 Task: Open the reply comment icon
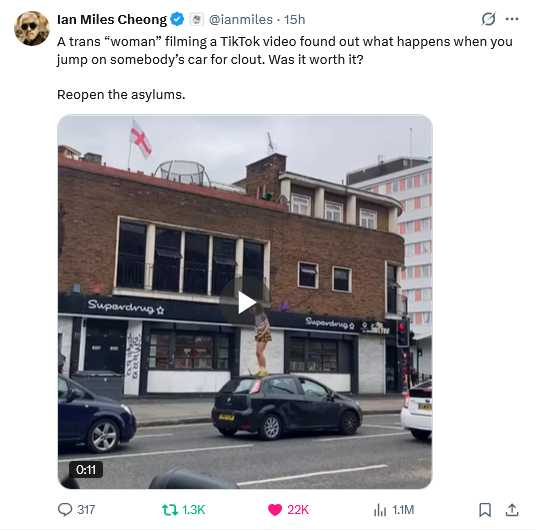(x=65, y=510)
